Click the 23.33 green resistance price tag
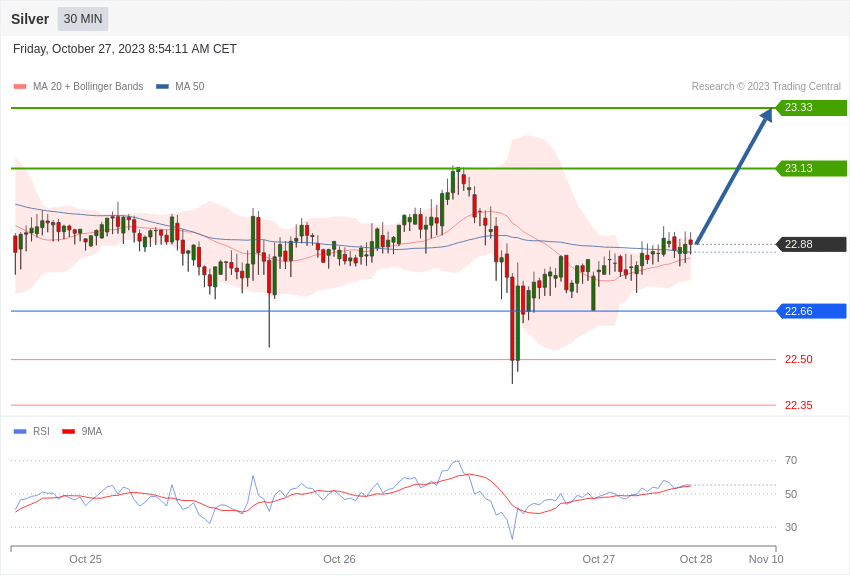Viewport: 850px width, 576px height. 812,107
